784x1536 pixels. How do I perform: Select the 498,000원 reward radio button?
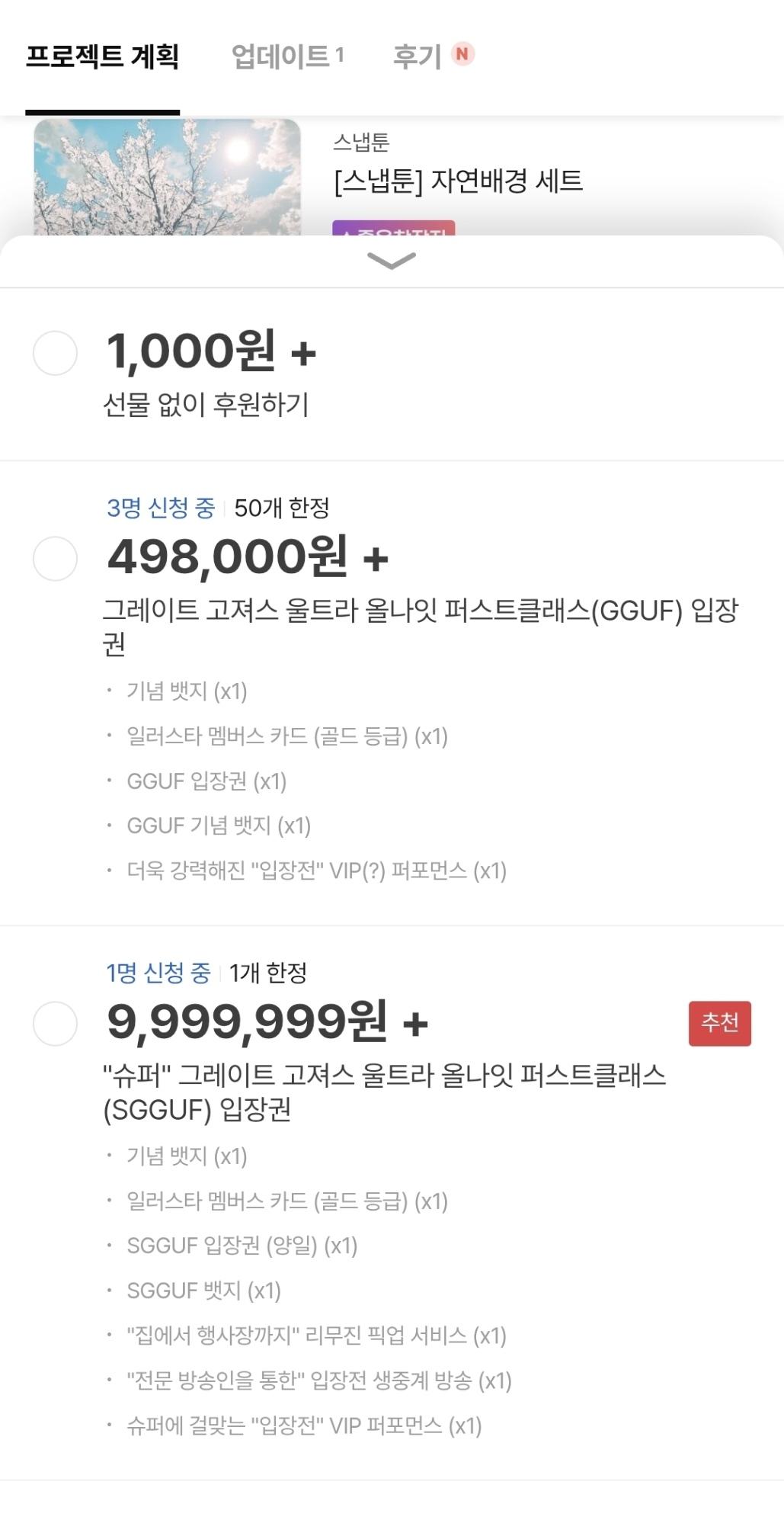point(55,558)
